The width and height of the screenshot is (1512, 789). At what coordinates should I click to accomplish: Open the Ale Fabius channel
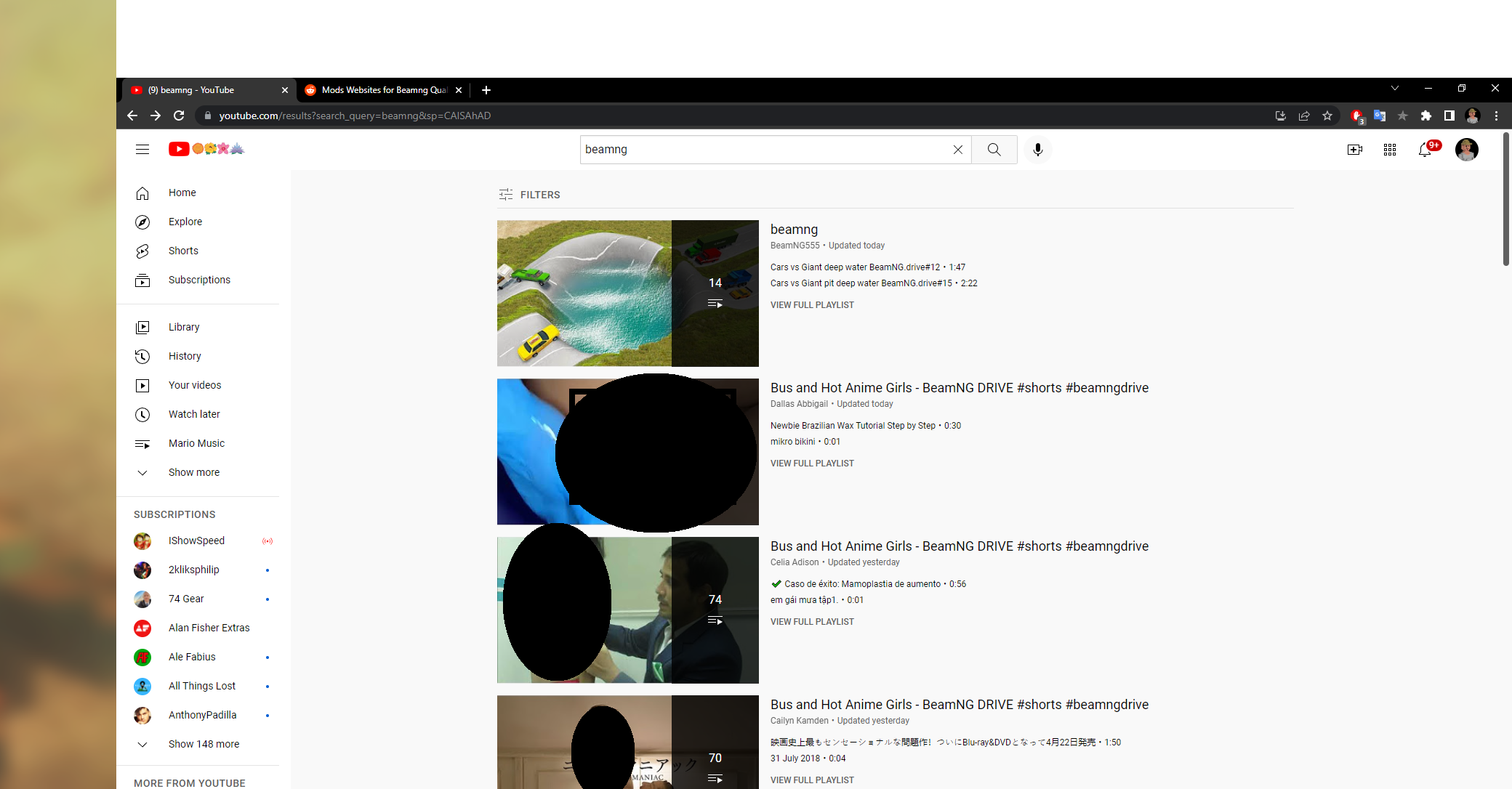point(198,657)
